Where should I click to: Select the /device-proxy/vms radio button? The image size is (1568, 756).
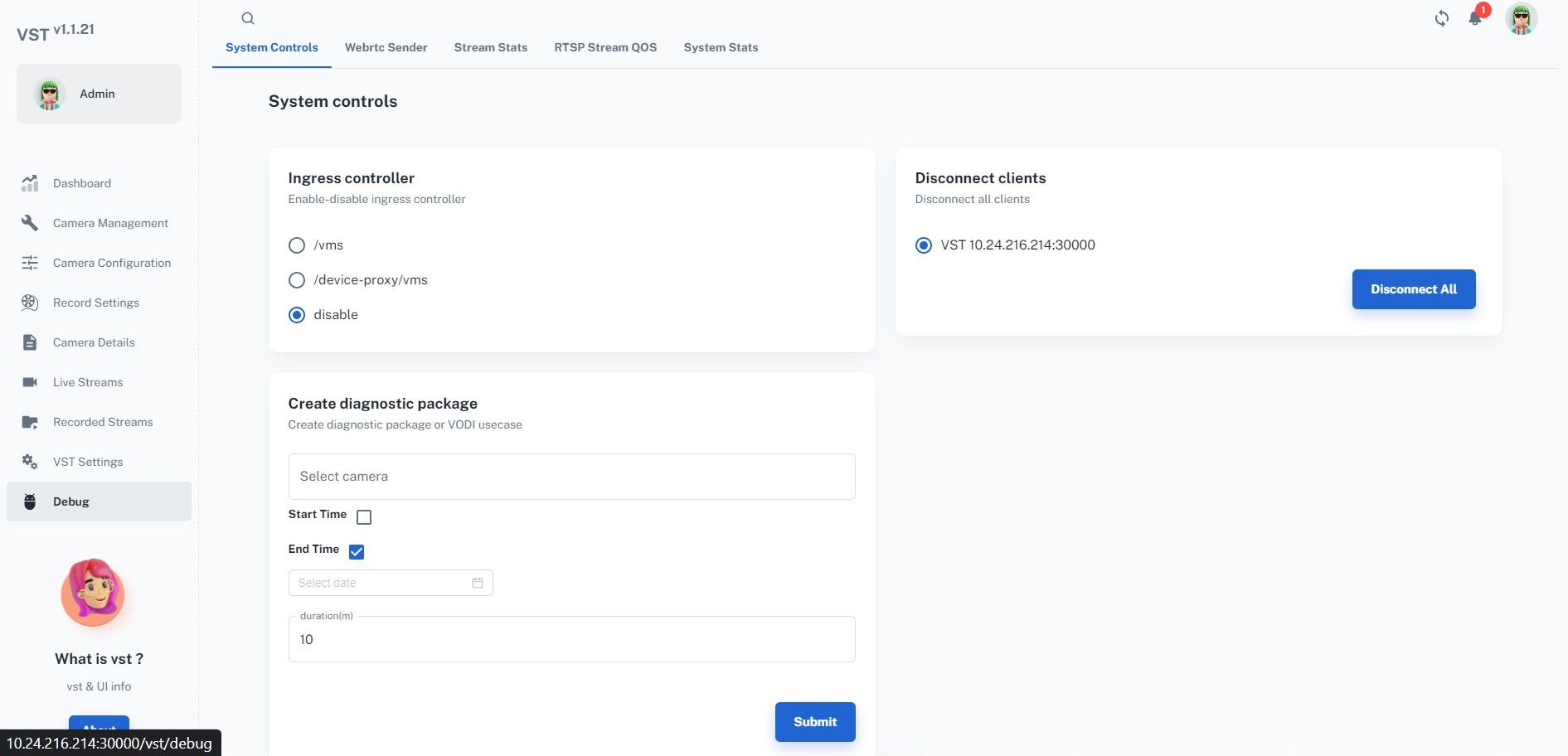[297, 280]
